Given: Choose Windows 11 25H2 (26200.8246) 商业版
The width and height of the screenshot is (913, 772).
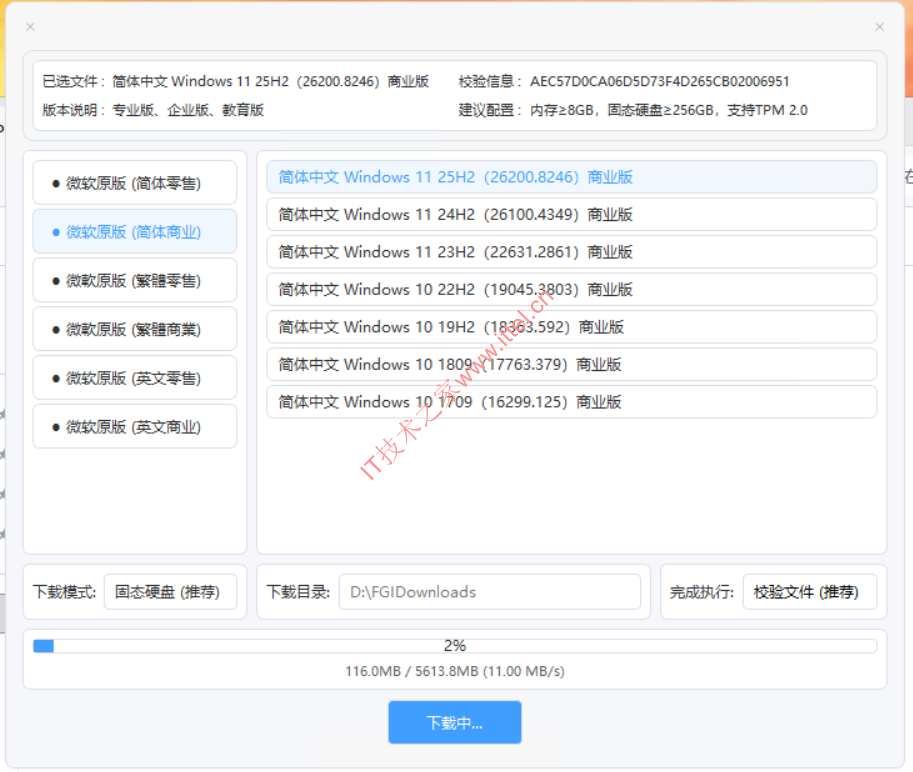Looking at the screenshot, I should 571,177.
